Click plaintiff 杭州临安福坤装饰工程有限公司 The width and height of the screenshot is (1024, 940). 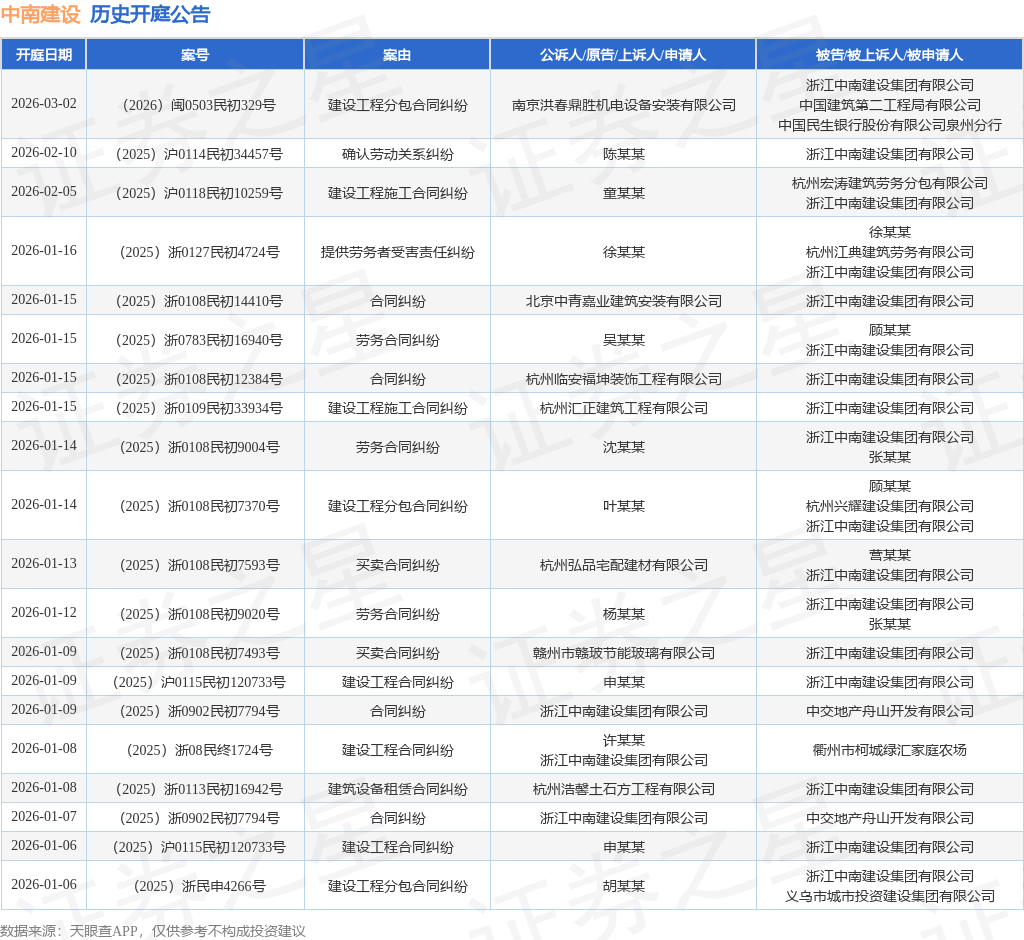point(624,380)
